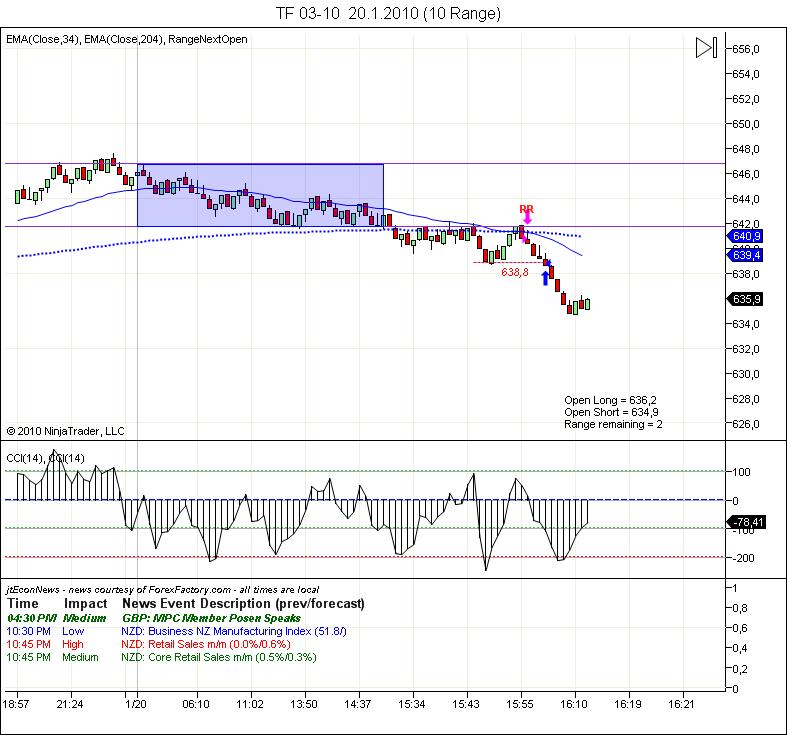Click the jtEconNews ForexFactory credit line
The image size is (787, 735).
pos(162,589)
